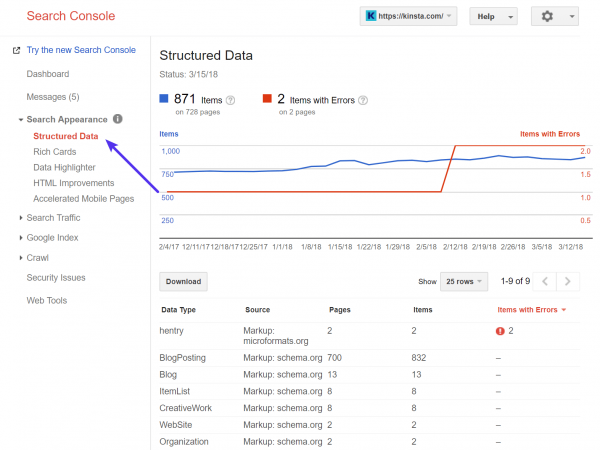The image size is (600, 450).
Task: Open Rich Cards in sidebar
Action: (x=55, y=151)
